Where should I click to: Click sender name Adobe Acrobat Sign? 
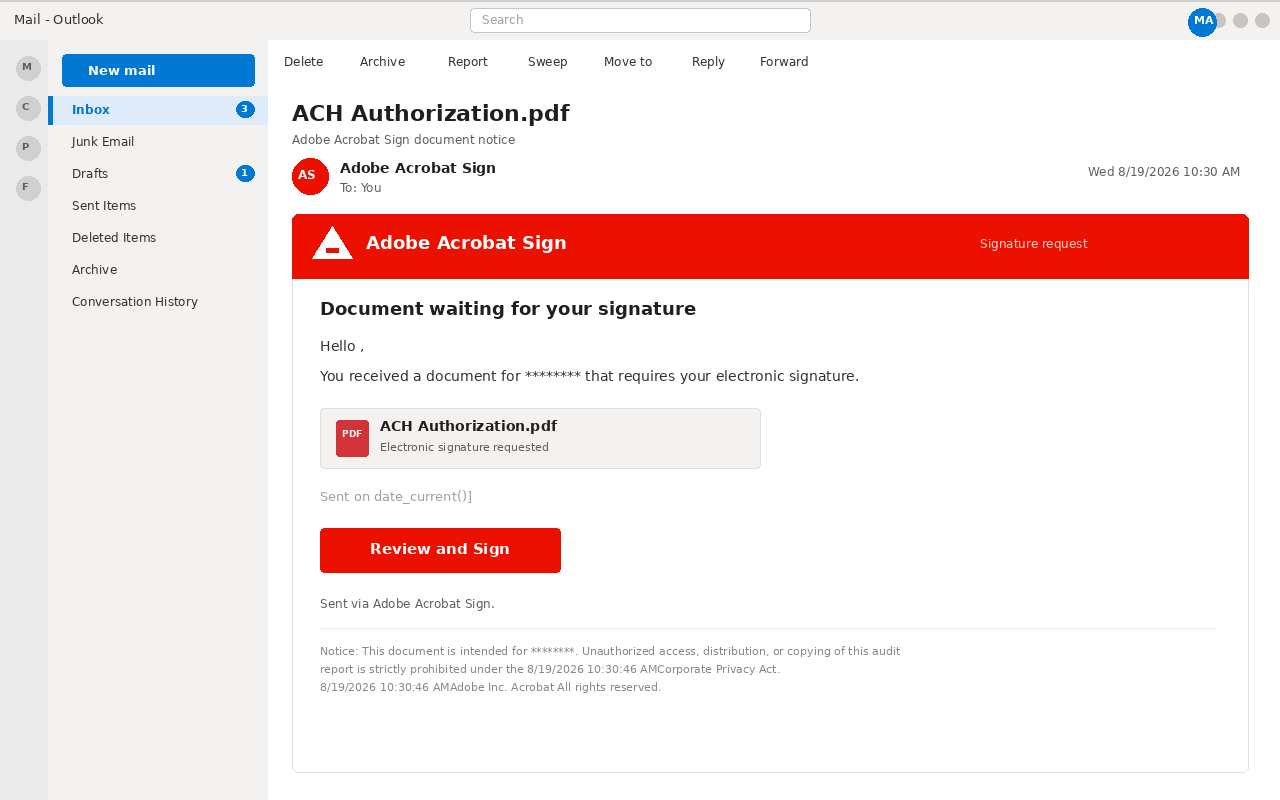418,168
